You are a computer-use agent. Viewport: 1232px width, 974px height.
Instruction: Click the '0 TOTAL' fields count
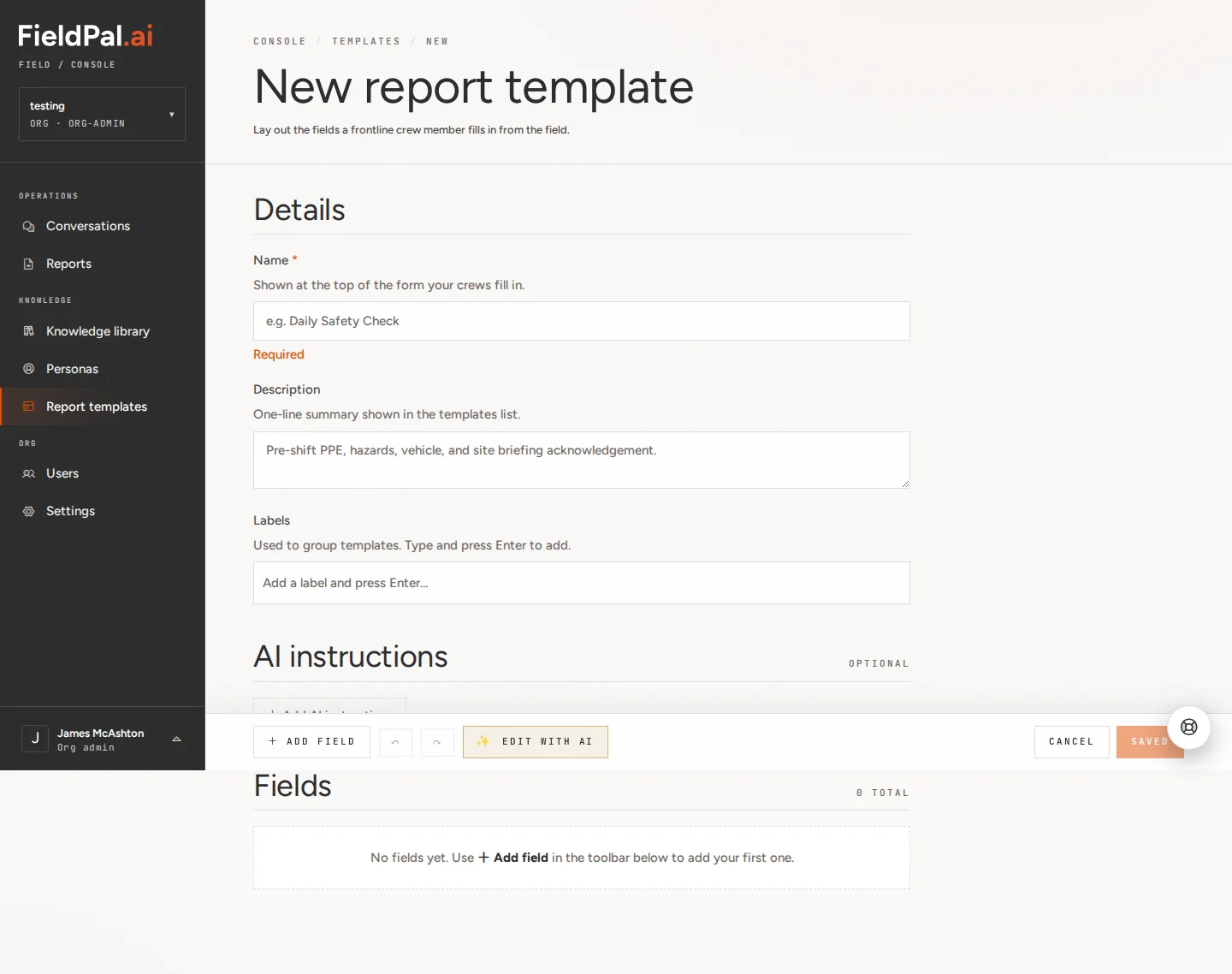click(883, 793)
